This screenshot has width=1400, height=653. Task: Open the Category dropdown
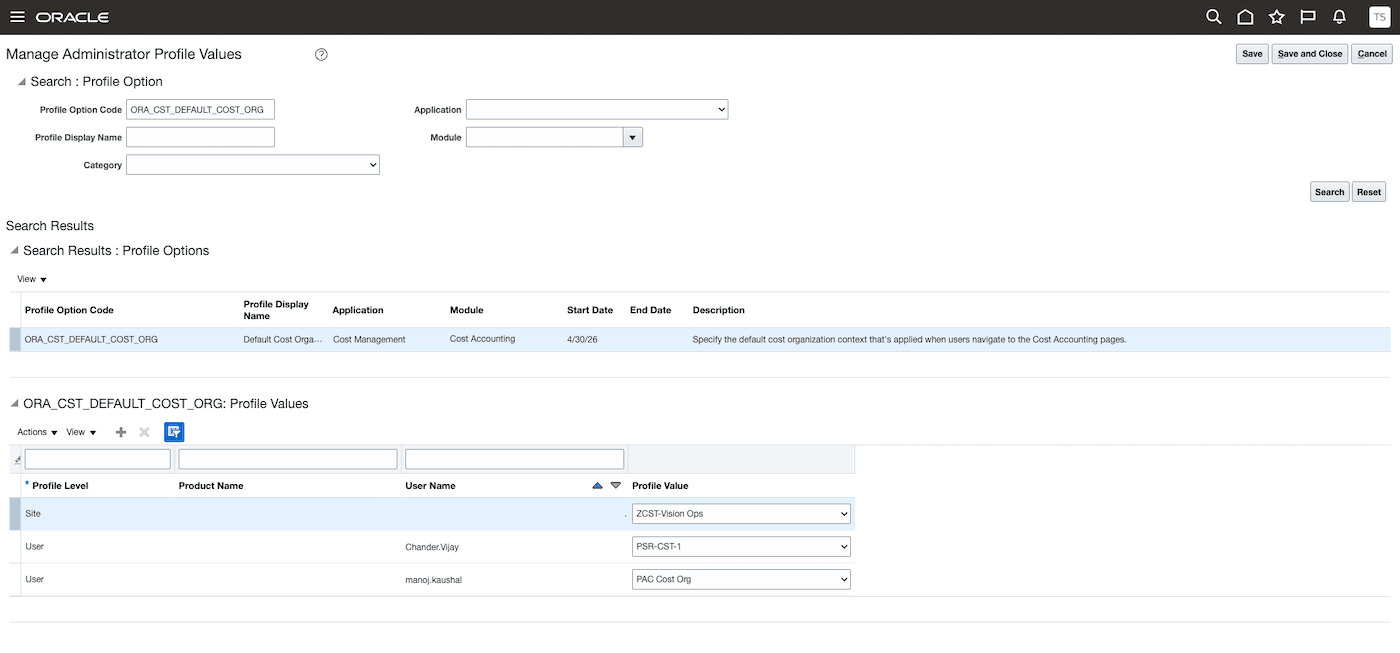(253, 165)
